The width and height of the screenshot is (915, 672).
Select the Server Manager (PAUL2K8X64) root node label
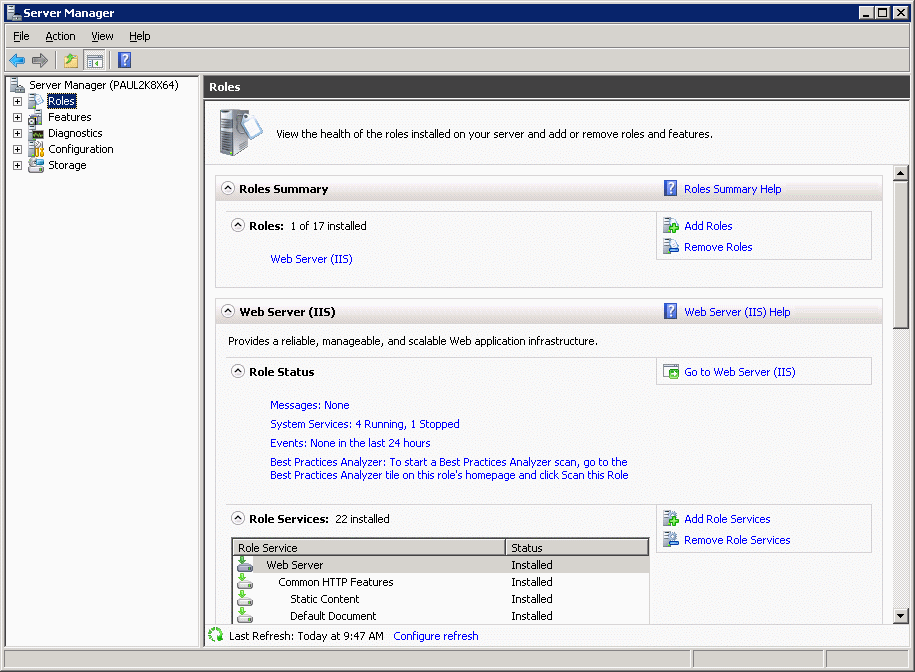pyautogui.click(x=104, y=85)
